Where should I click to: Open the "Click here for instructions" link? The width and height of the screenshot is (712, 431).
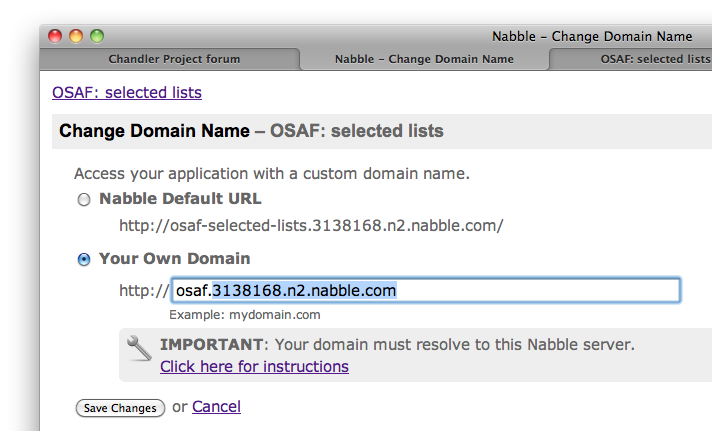tap(254, 366)
